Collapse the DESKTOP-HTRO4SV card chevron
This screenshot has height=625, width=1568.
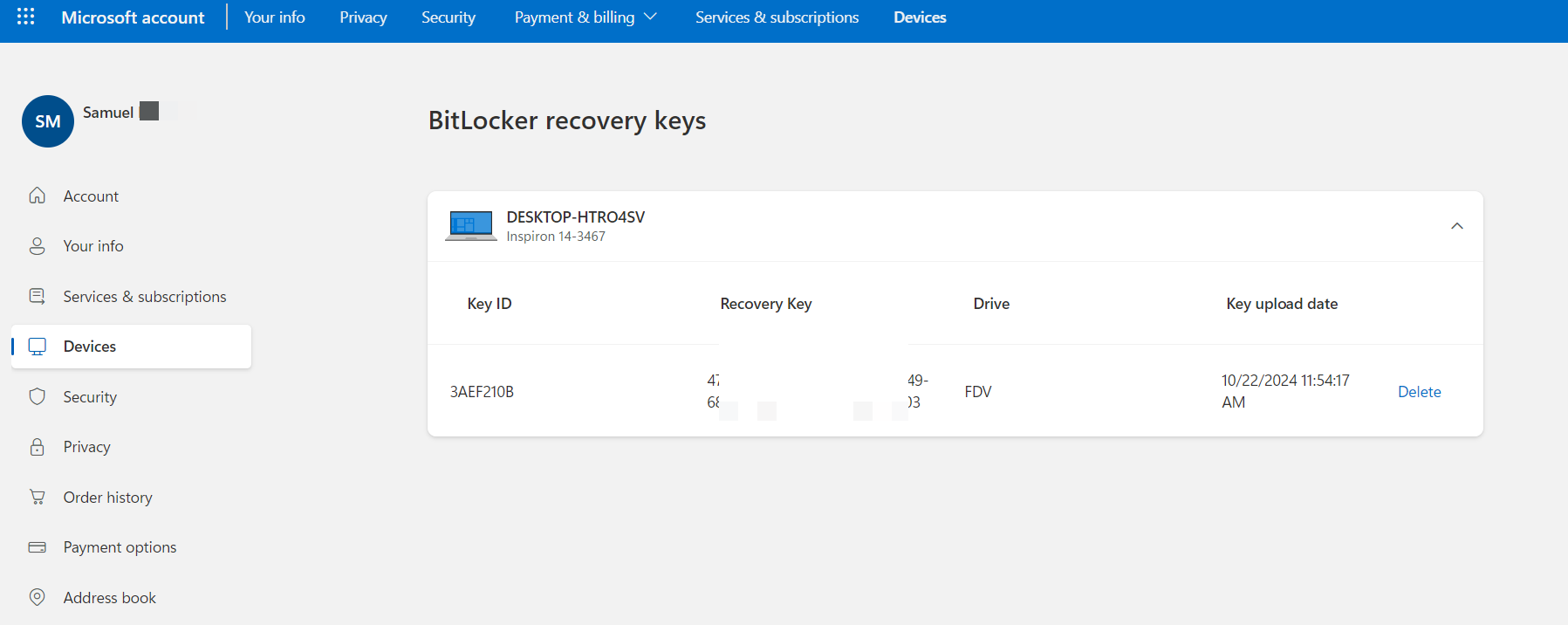tap(1457, 226)
